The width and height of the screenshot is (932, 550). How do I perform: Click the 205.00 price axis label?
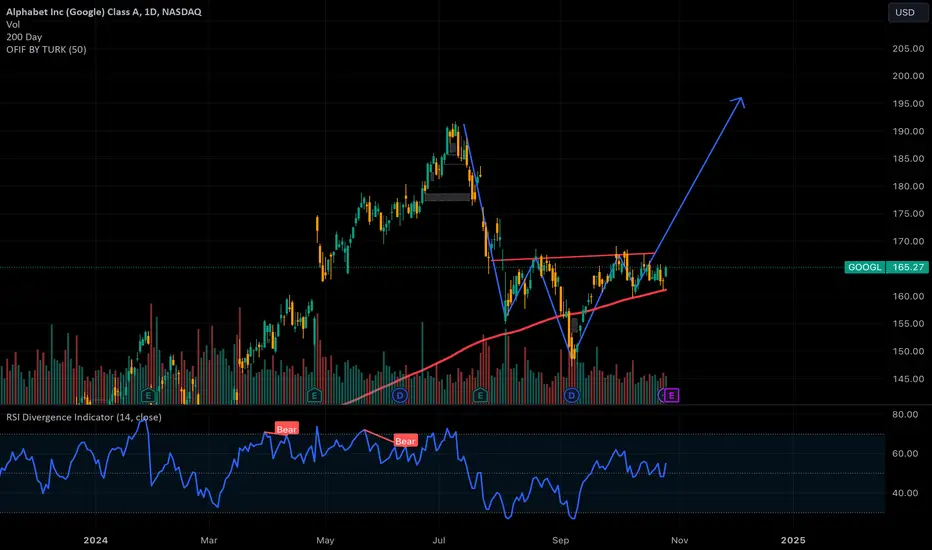point(908,49)
